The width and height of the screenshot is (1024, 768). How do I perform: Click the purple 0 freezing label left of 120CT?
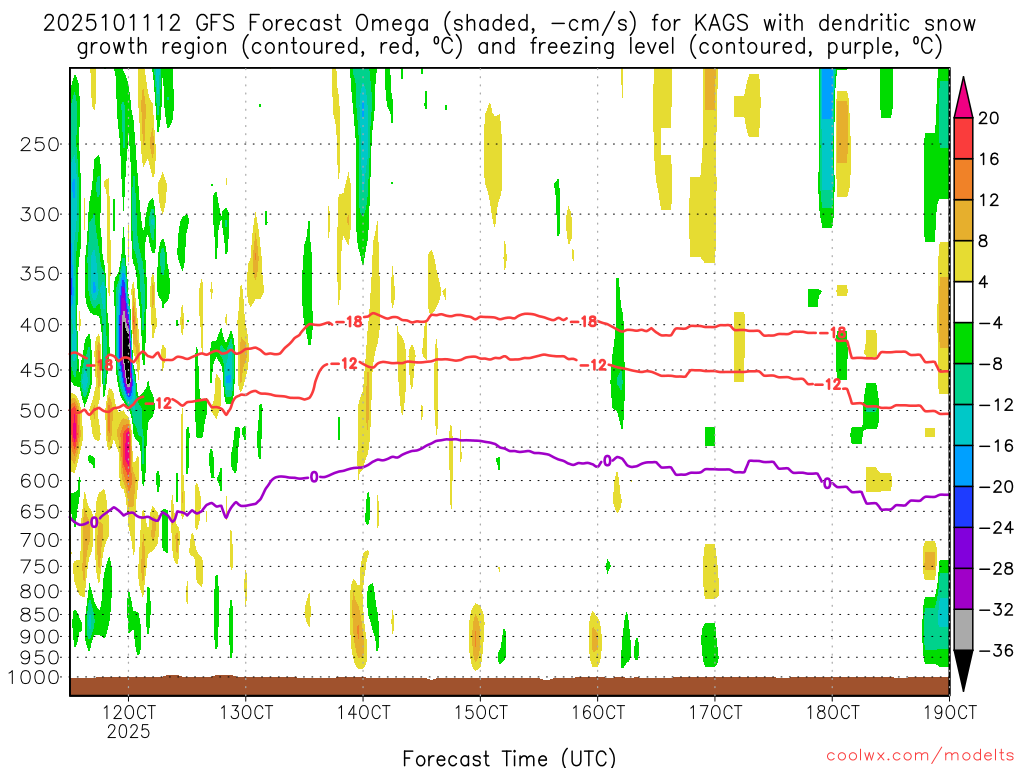point(94,522)
